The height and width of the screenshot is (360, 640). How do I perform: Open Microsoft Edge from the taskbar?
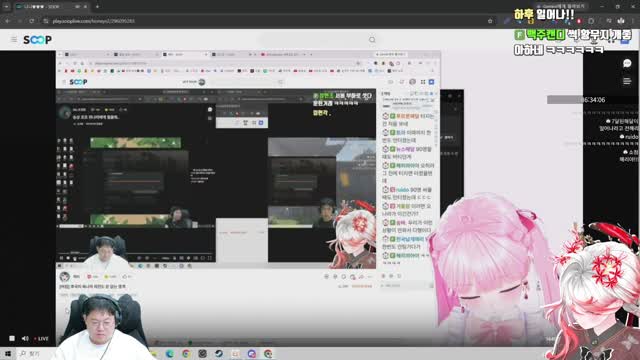click(170, 353)
